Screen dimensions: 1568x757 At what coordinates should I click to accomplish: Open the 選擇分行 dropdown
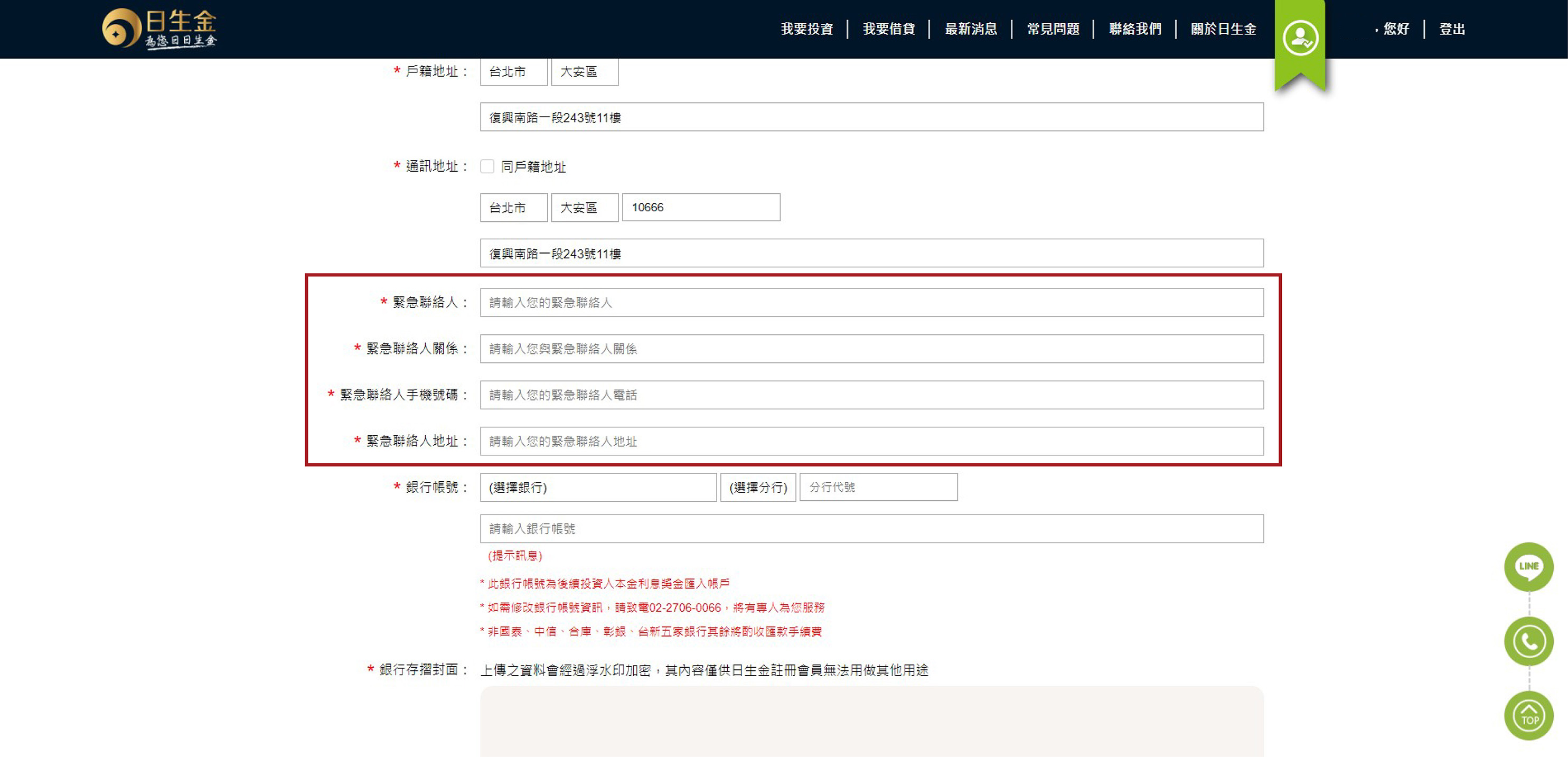point(758,487)
